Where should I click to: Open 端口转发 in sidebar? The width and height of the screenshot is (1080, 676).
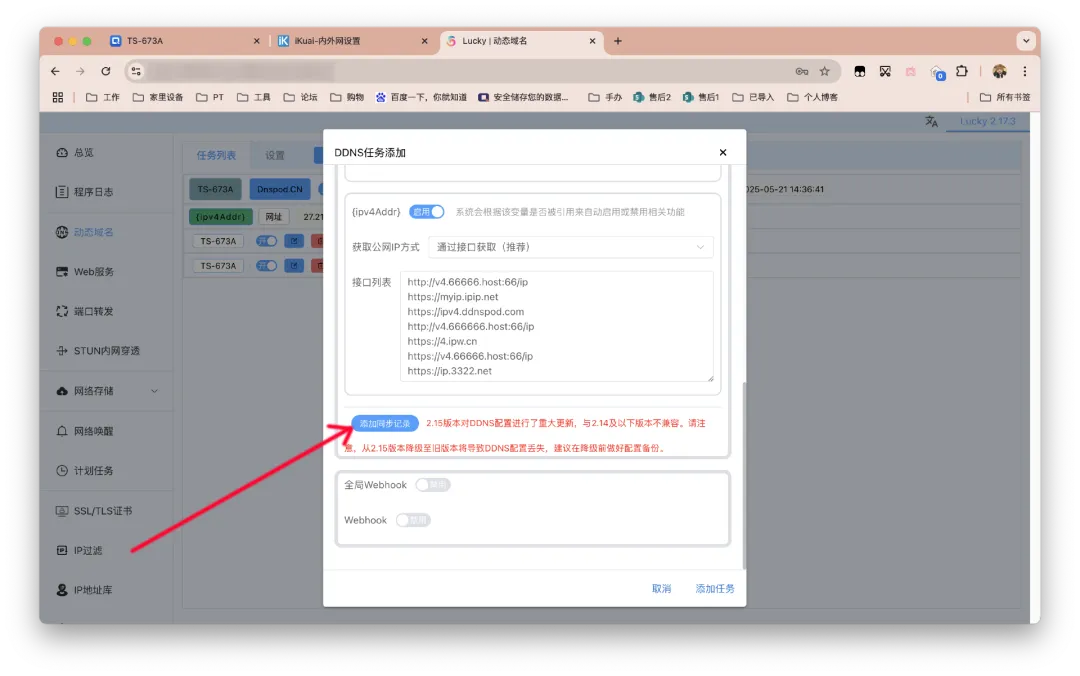coord(93,312)
